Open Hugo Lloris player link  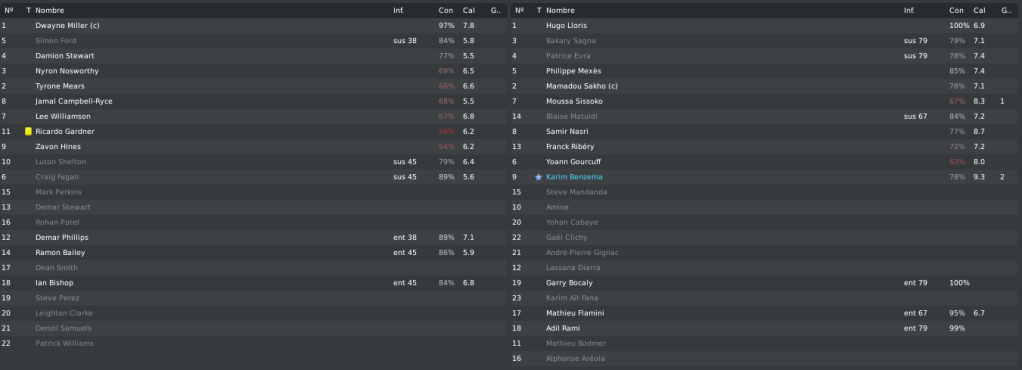click(566, 25)
